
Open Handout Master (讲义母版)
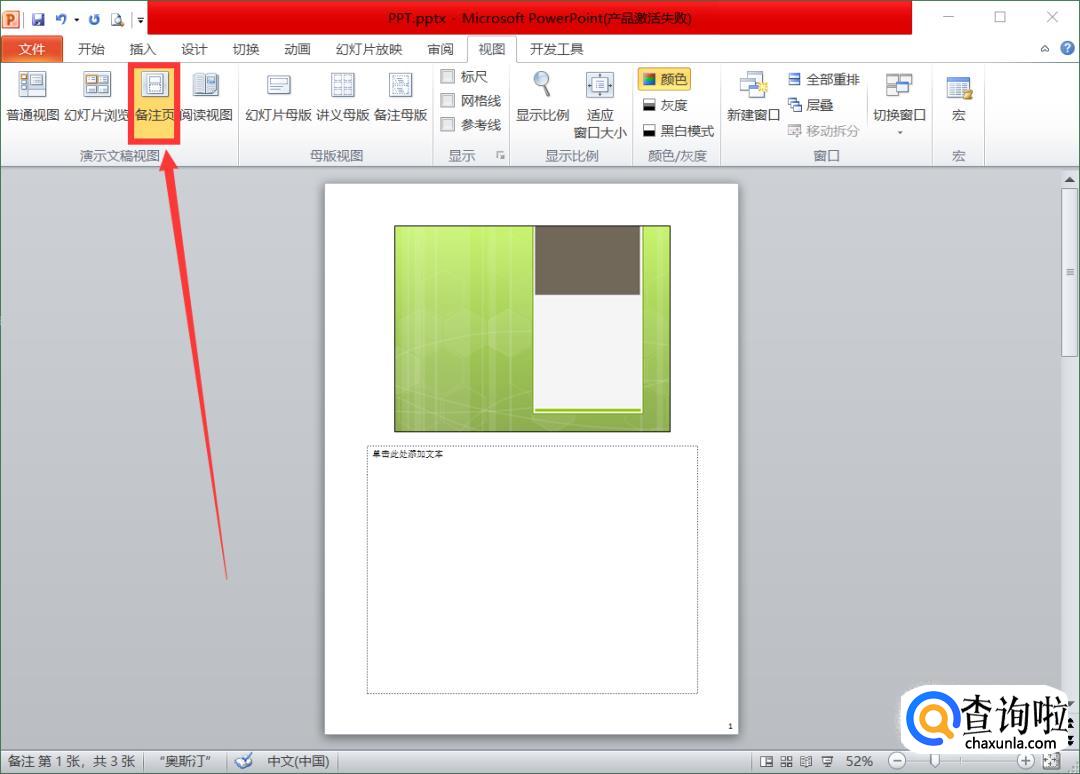coord(343,97)
